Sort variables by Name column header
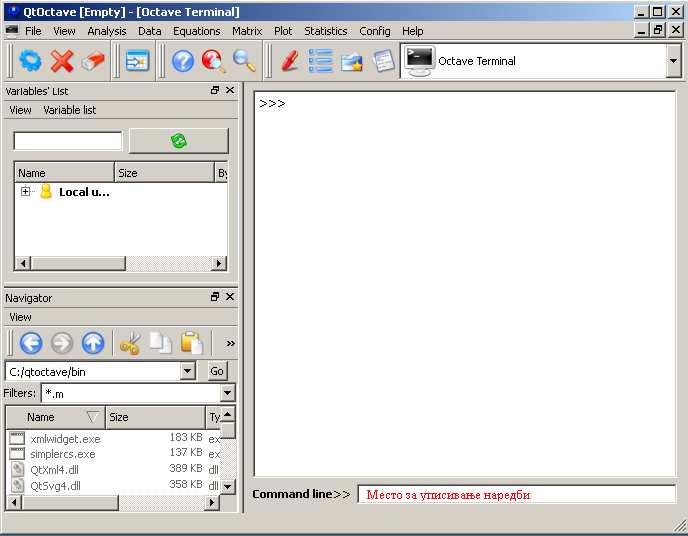The width and height of the screenshot is (688, 536). (64, 173)
